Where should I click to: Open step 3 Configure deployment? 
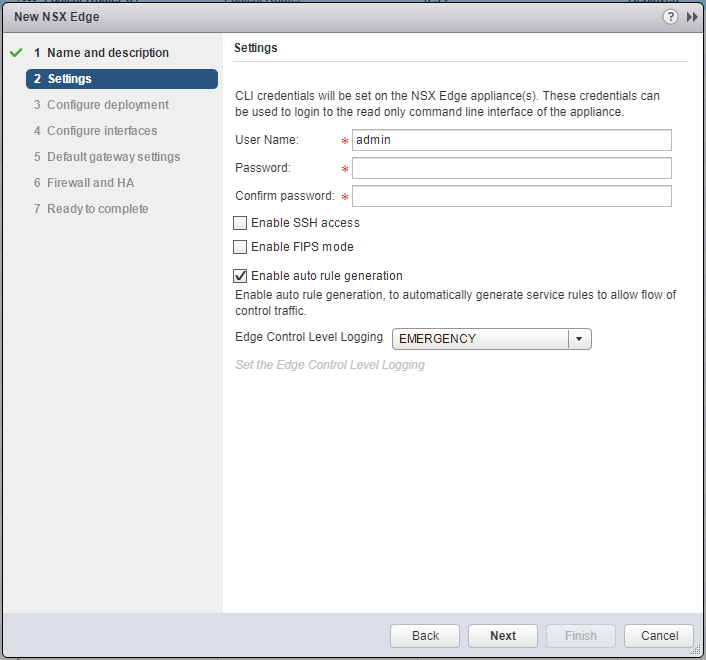pyautogui.click(x=108, y=105)
